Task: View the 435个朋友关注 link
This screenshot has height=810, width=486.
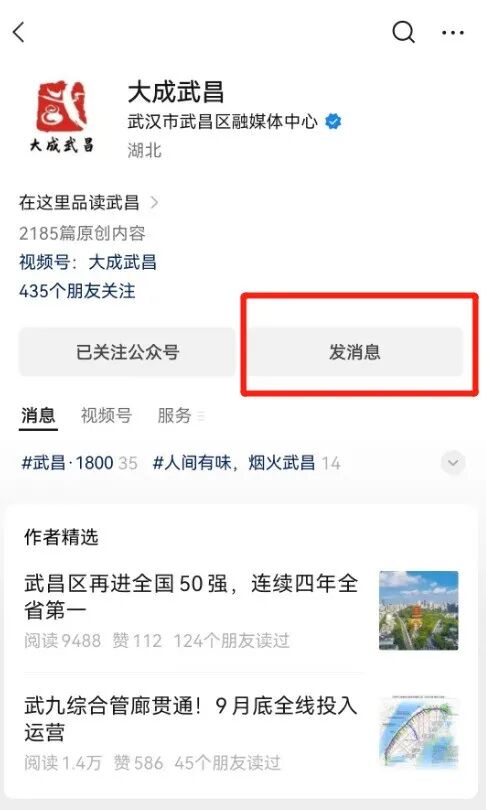Action: [77, 291]
